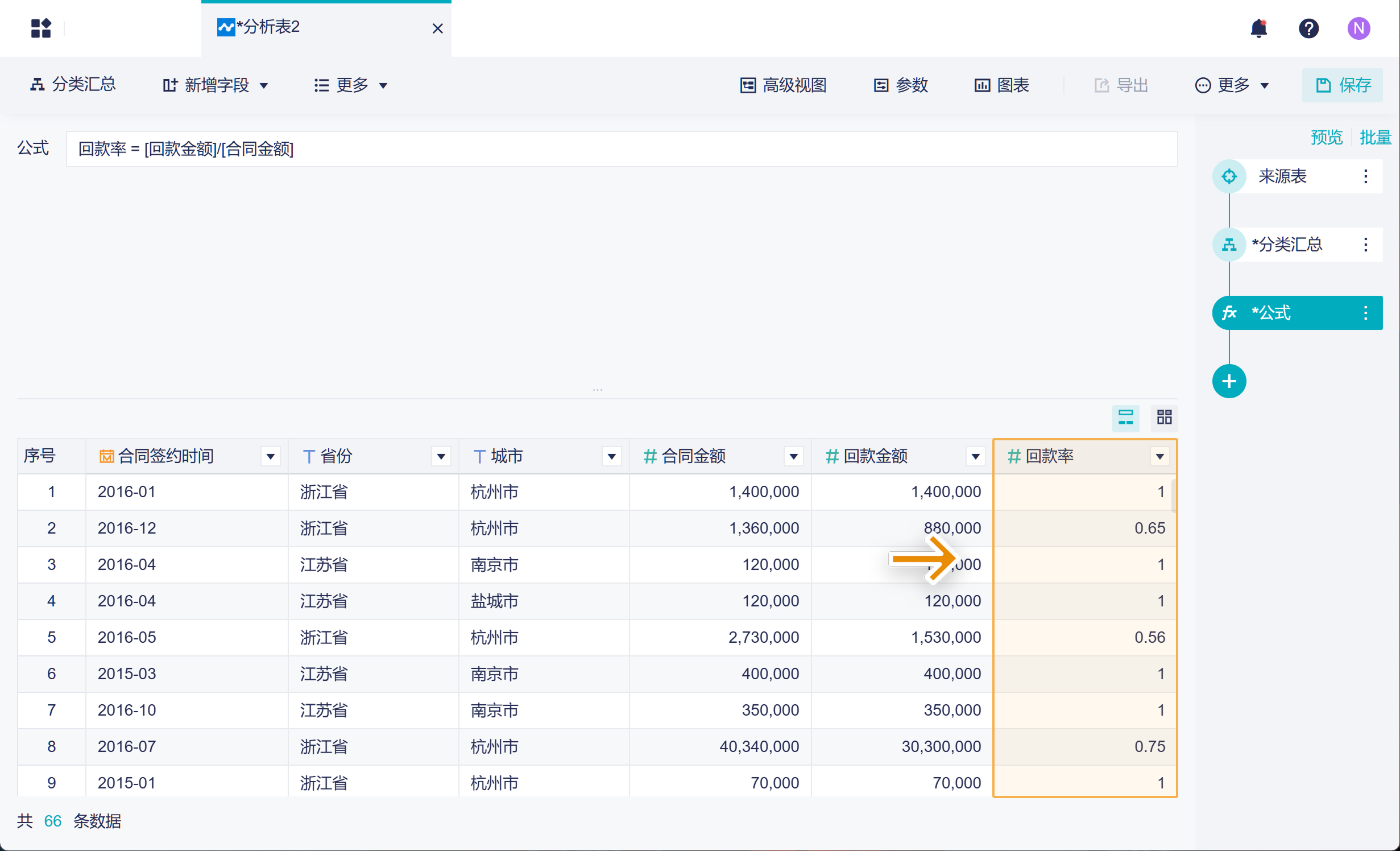Click the notification bell icon
This screenshot has height=851, width=1400.
(1258, 28)
